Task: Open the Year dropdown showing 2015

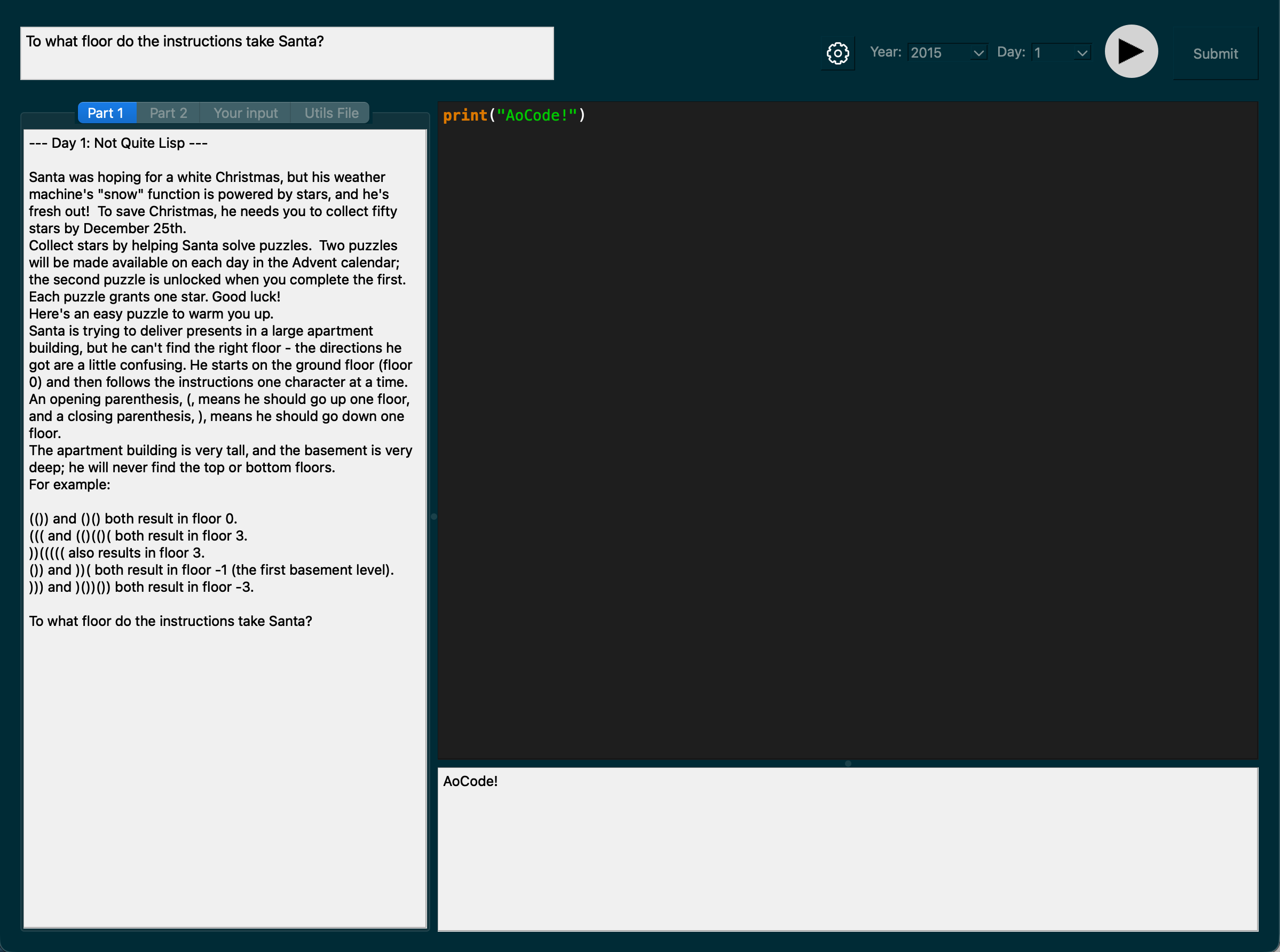Action: pos(947,52)
